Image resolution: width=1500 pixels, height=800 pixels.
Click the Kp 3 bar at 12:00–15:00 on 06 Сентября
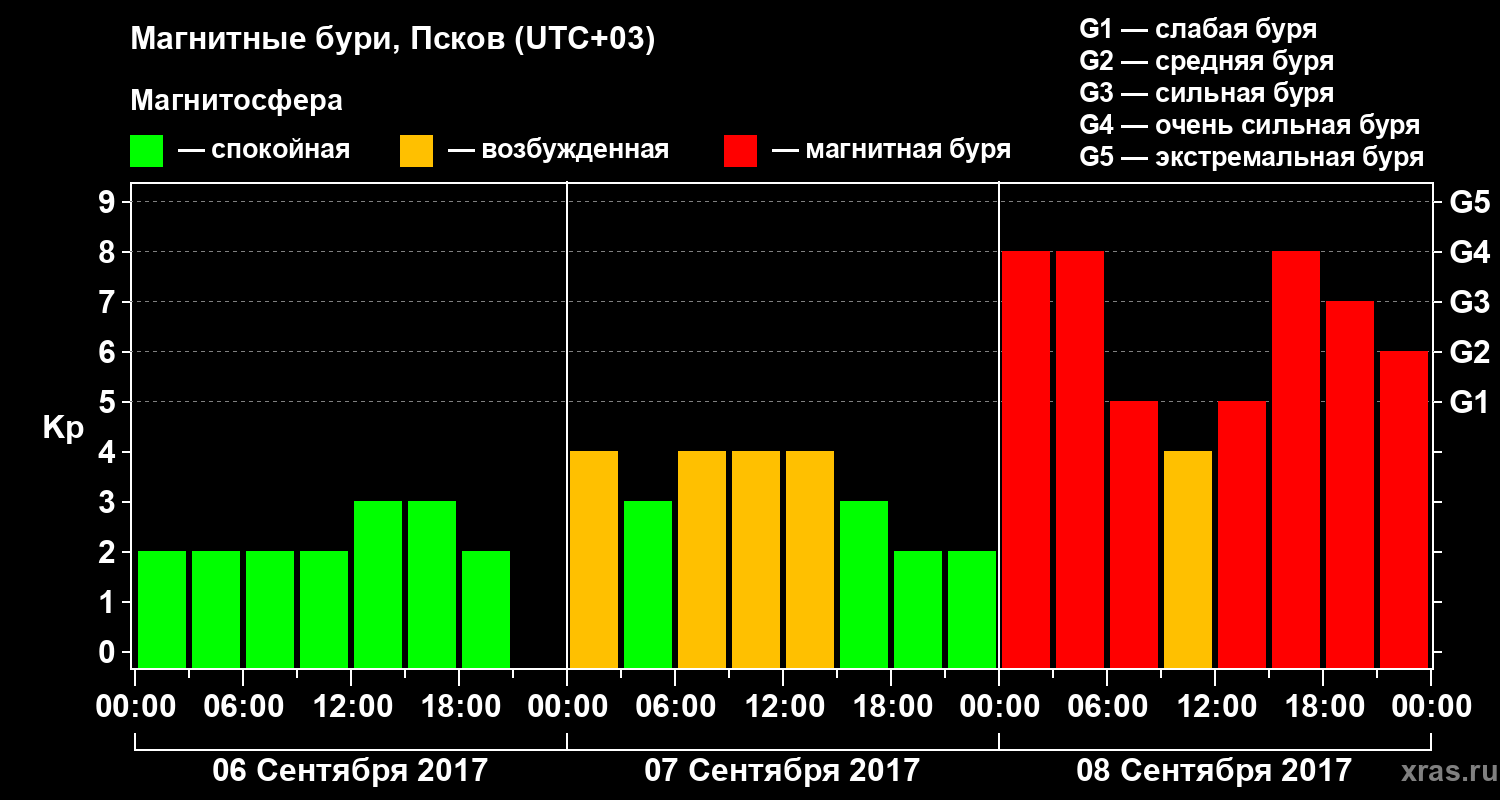(x=378, y=584)
